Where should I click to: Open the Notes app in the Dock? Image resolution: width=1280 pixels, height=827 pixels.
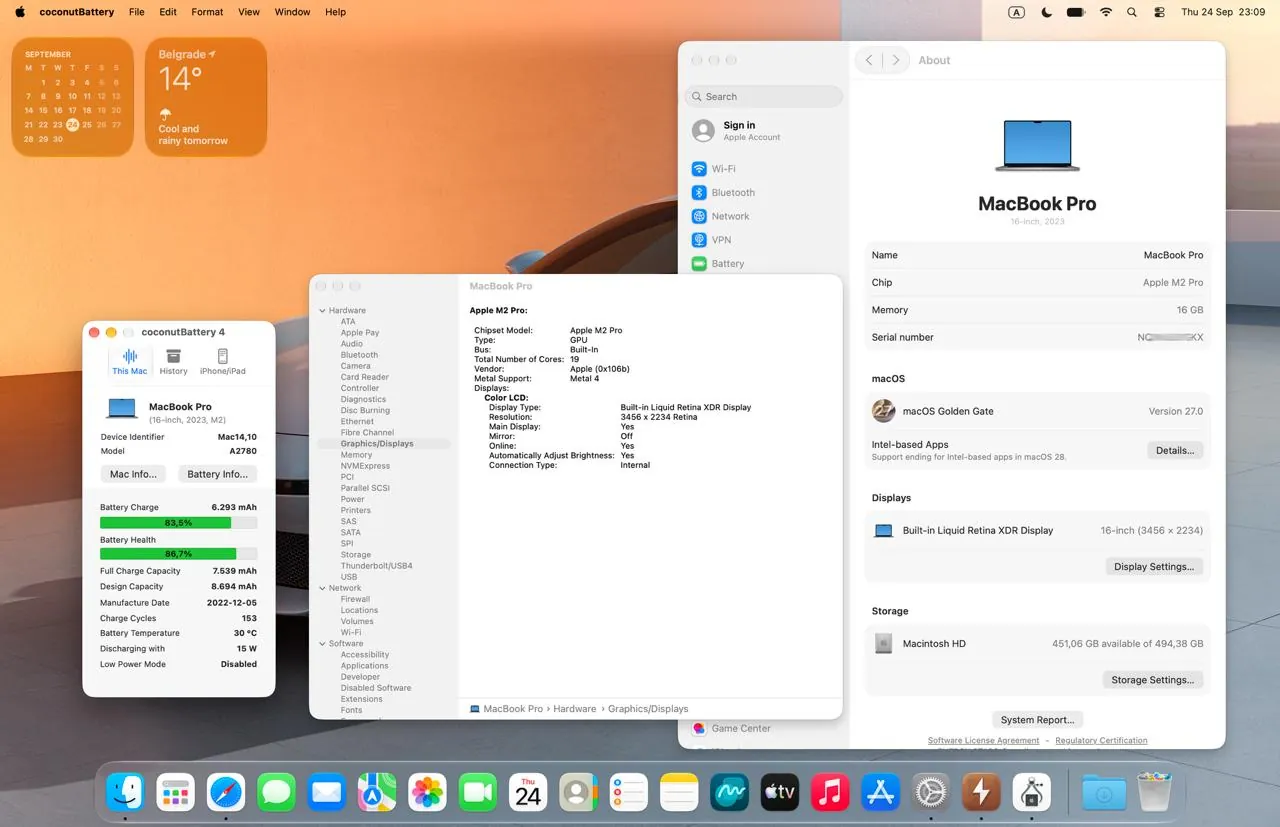pyautogui.click(x=679, y=793)
